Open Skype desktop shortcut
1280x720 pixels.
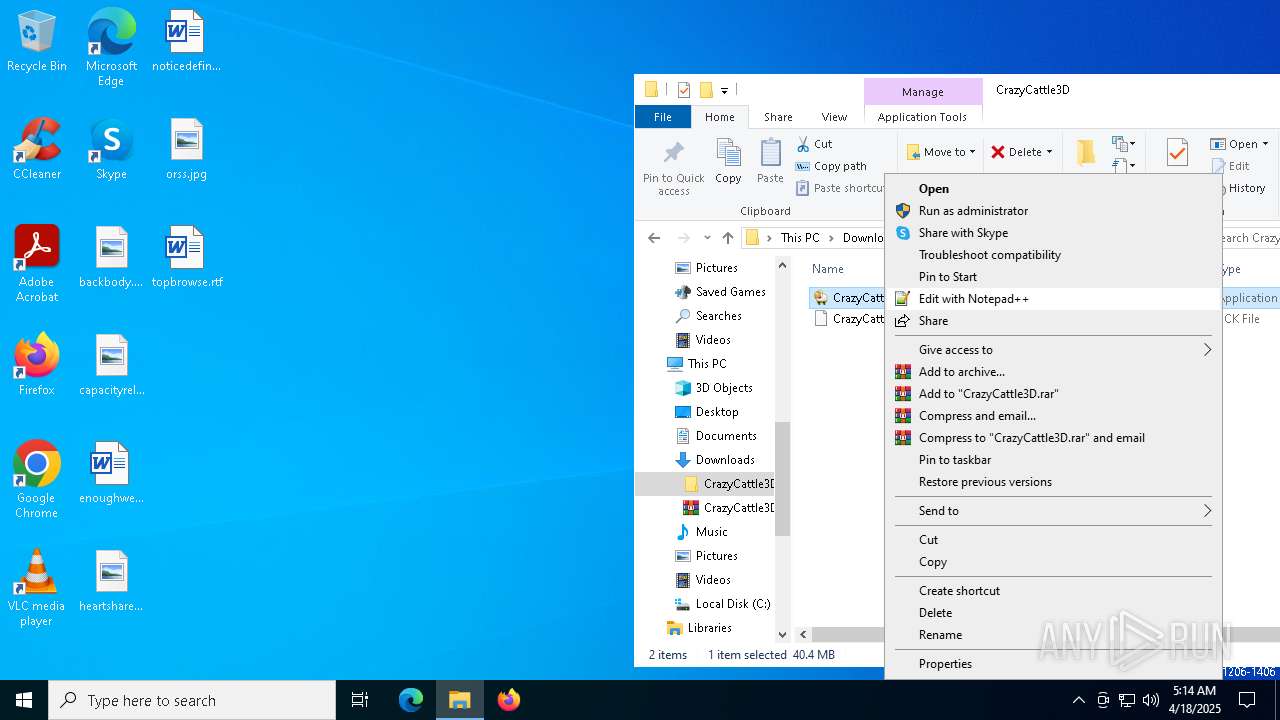(x=111, y=150)
